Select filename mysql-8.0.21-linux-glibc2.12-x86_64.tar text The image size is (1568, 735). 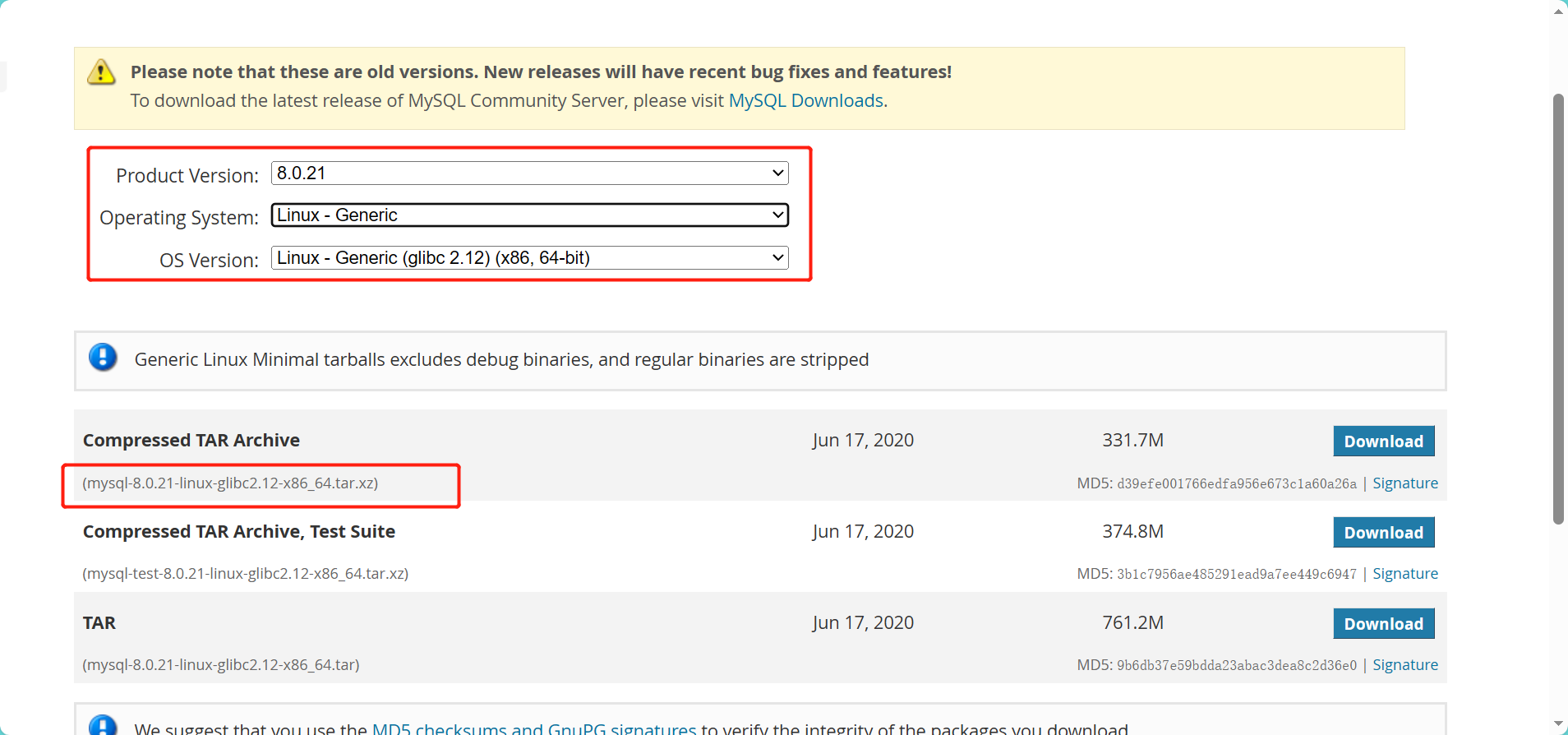(x=220, y=665)
